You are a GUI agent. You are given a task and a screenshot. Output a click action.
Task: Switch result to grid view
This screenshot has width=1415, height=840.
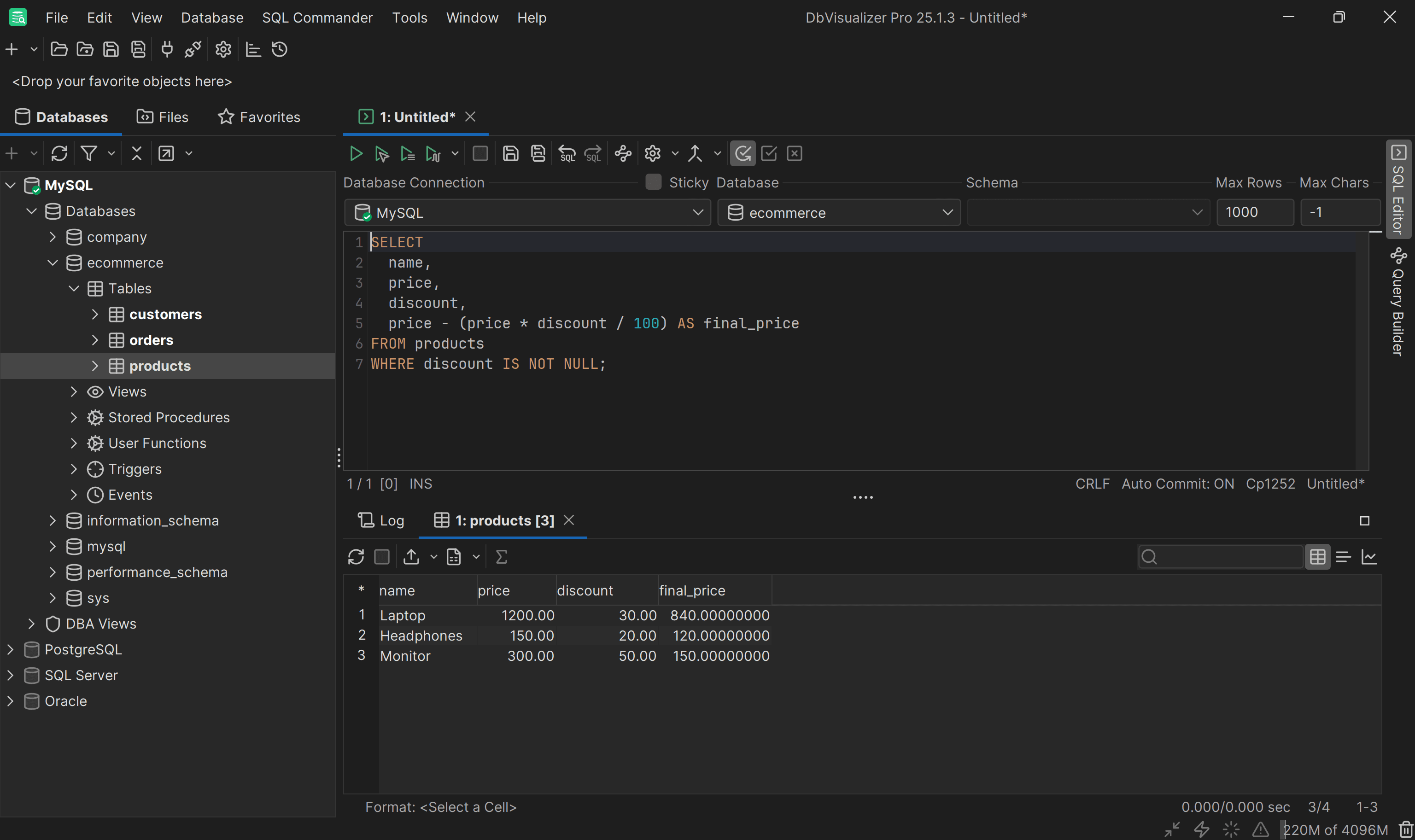1317,557
